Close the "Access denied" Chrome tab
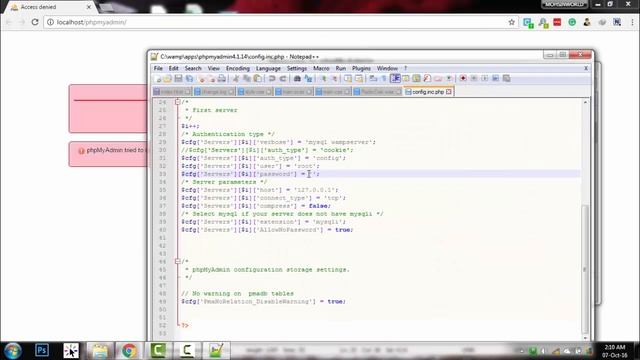Screen dimensions: 640x360 click(89, 7)
